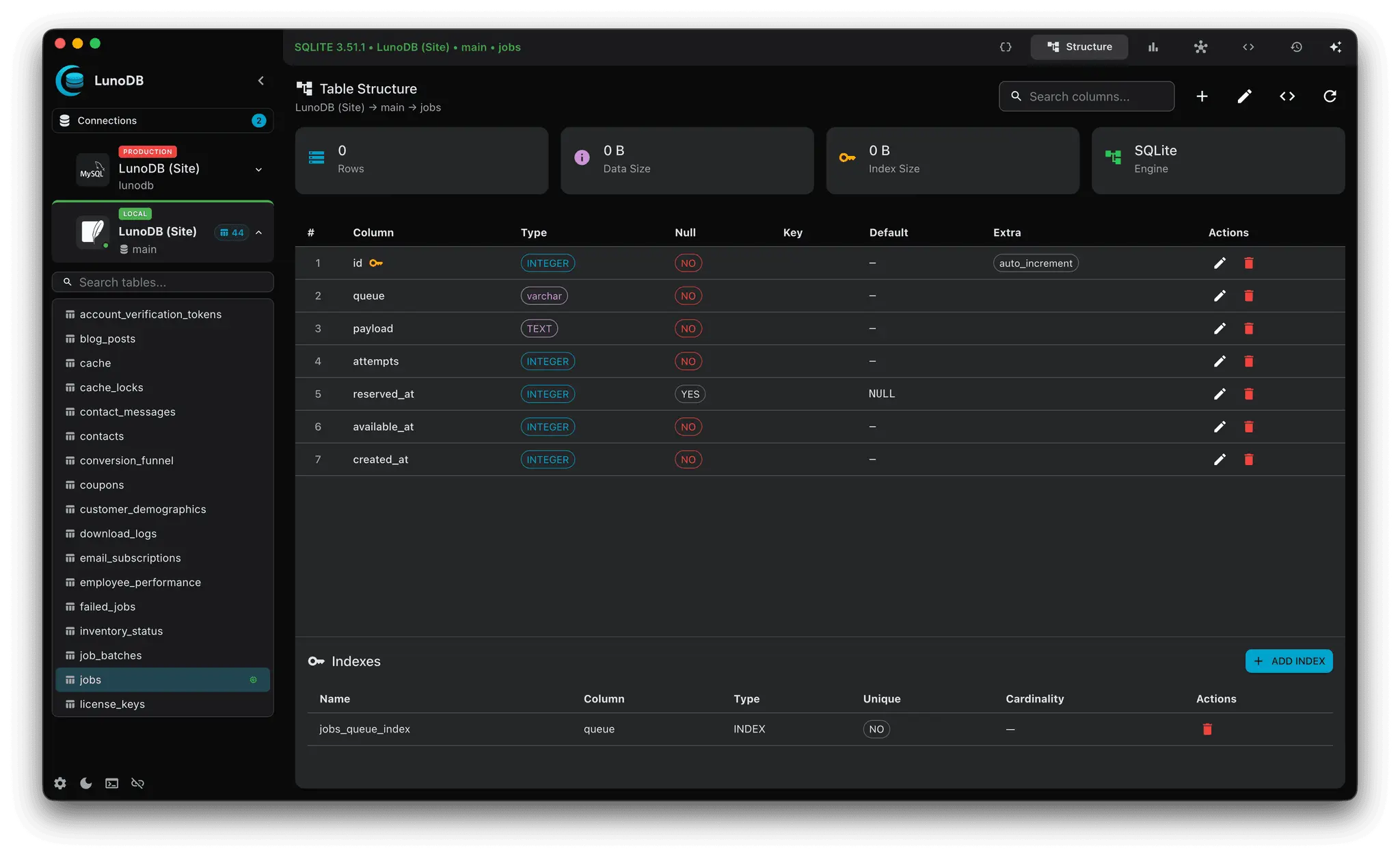Delete the created_at column

click(1249, 460)
